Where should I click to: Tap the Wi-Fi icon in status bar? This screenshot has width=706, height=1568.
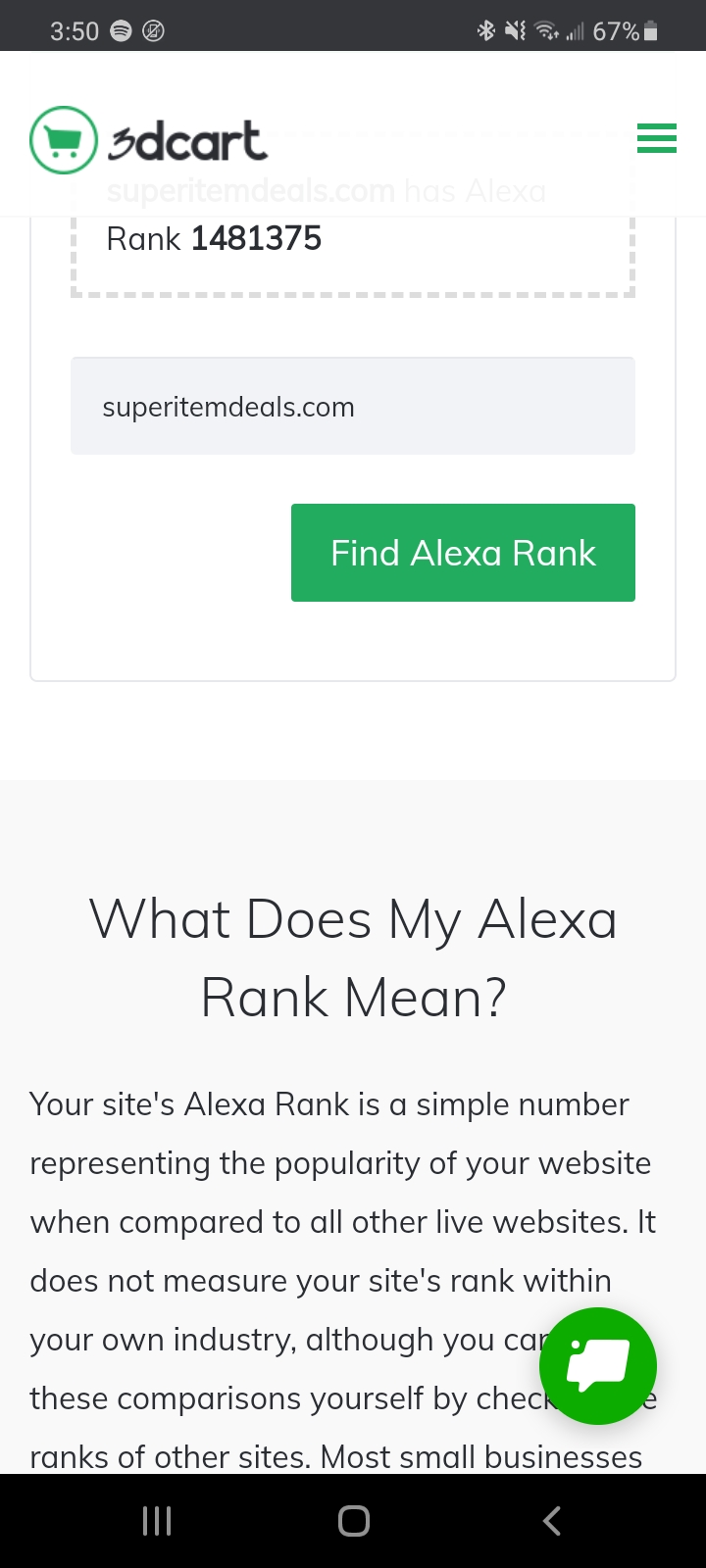546,30
